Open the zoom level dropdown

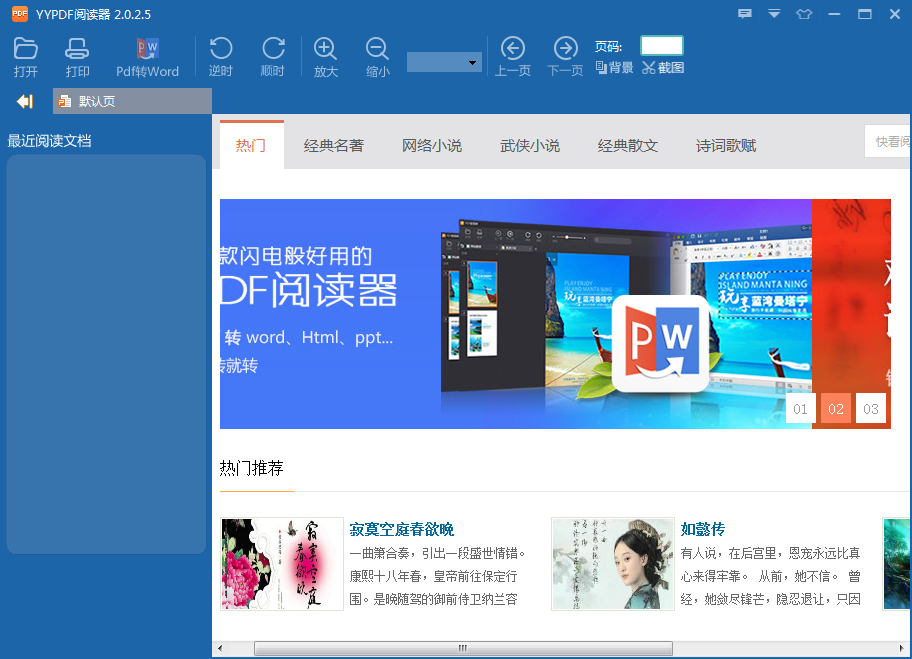click(x=444, y=62)
